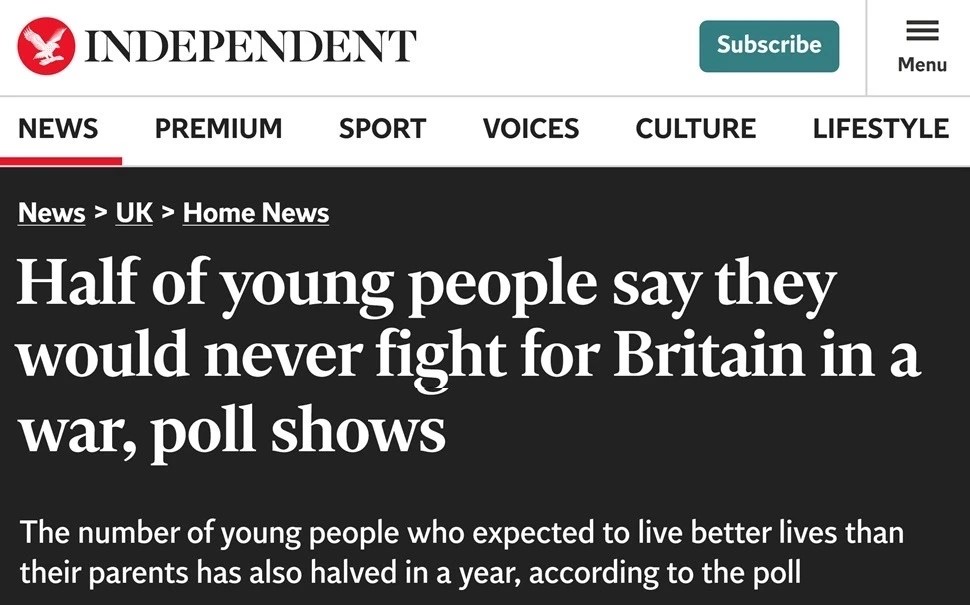Switch to the PREMIUM section
Screen dimensions: 970x605
point(218,129)
